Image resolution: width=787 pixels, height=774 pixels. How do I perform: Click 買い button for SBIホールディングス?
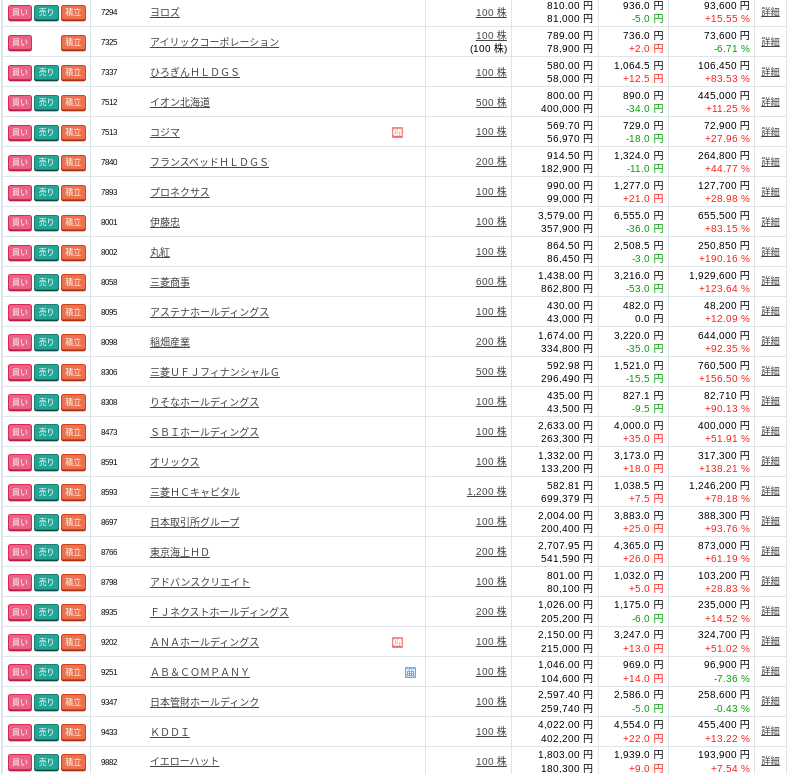coord(20,432)
